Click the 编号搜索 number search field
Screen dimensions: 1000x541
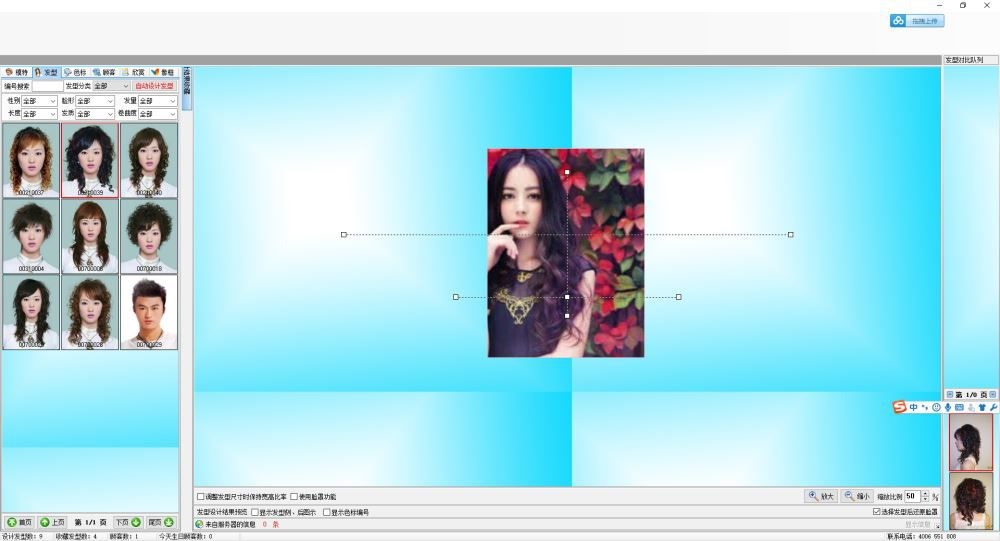[x=47, y=85]
